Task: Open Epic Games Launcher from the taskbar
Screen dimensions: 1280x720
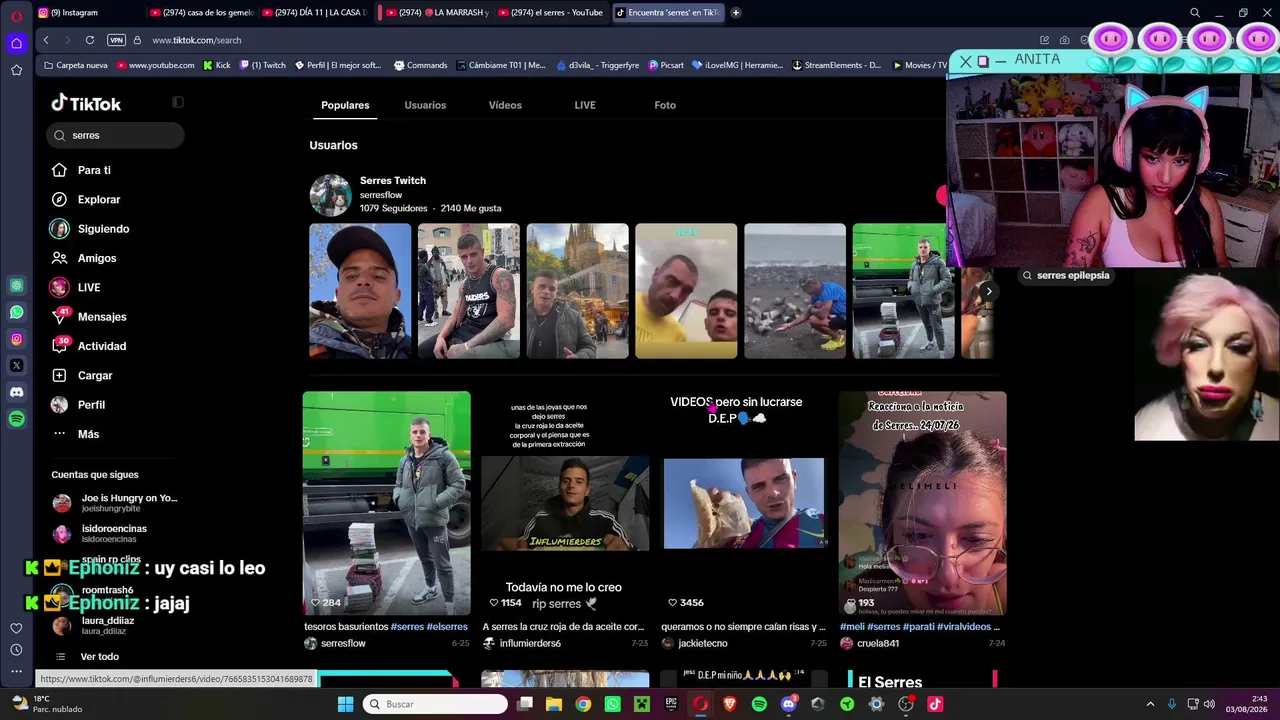Action: click(x=671, y=704)
